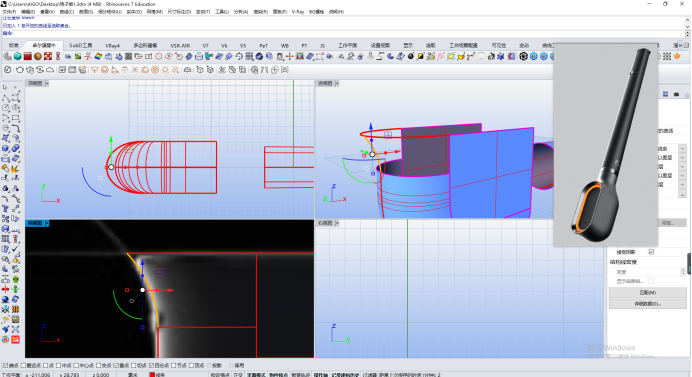
Task: Expand the second dropdown in right properties panel
Action: (x=682, y=158)
